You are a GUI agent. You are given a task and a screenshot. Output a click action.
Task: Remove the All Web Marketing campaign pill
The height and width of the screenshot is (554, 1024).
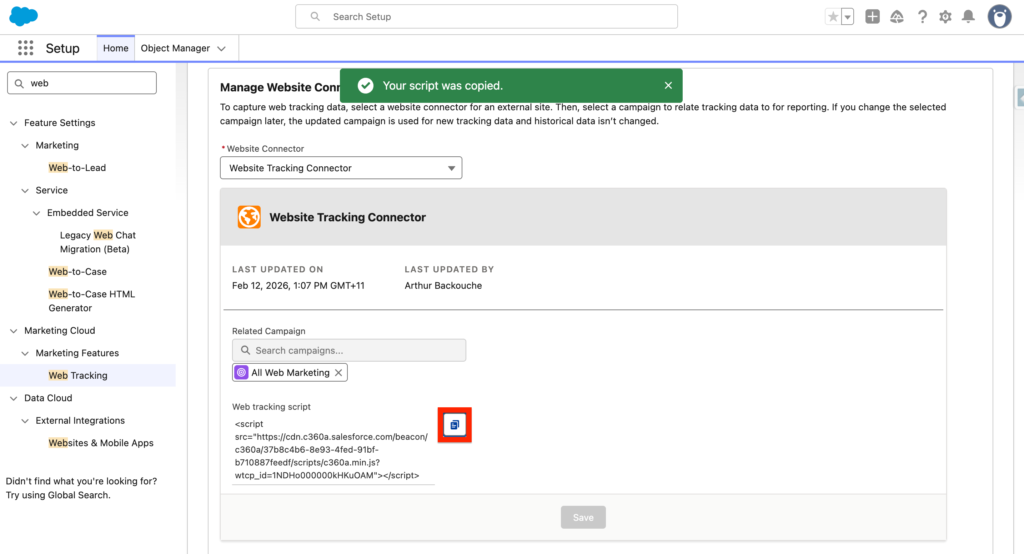click(339, 373)
